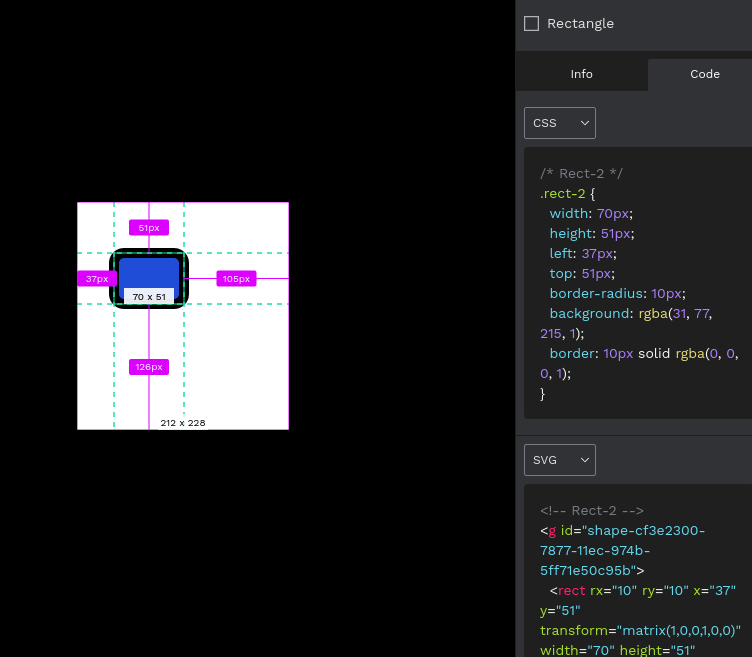Viewport: 752px width, 657px height.
Task: Click the background rgba value in CSS
Action: [674, 313]
